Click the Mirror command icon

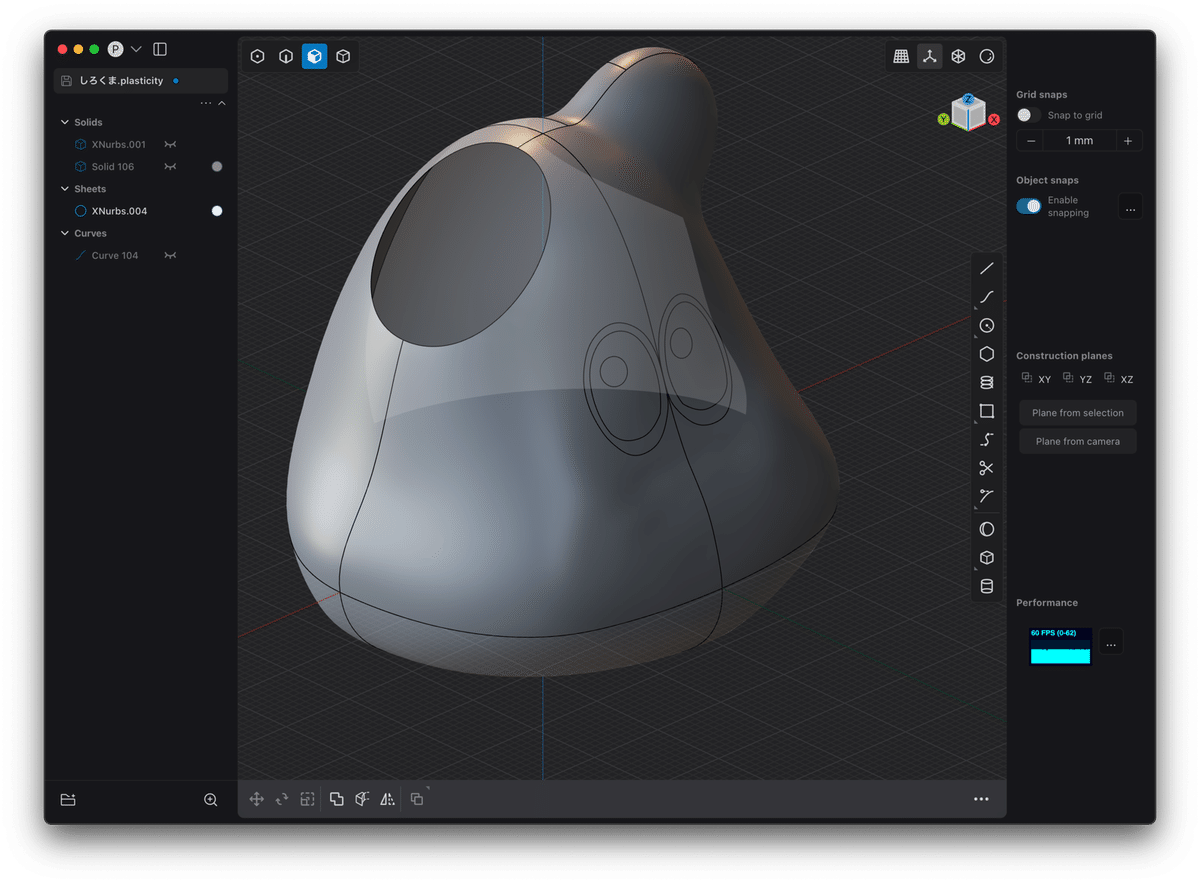point(387,799)
